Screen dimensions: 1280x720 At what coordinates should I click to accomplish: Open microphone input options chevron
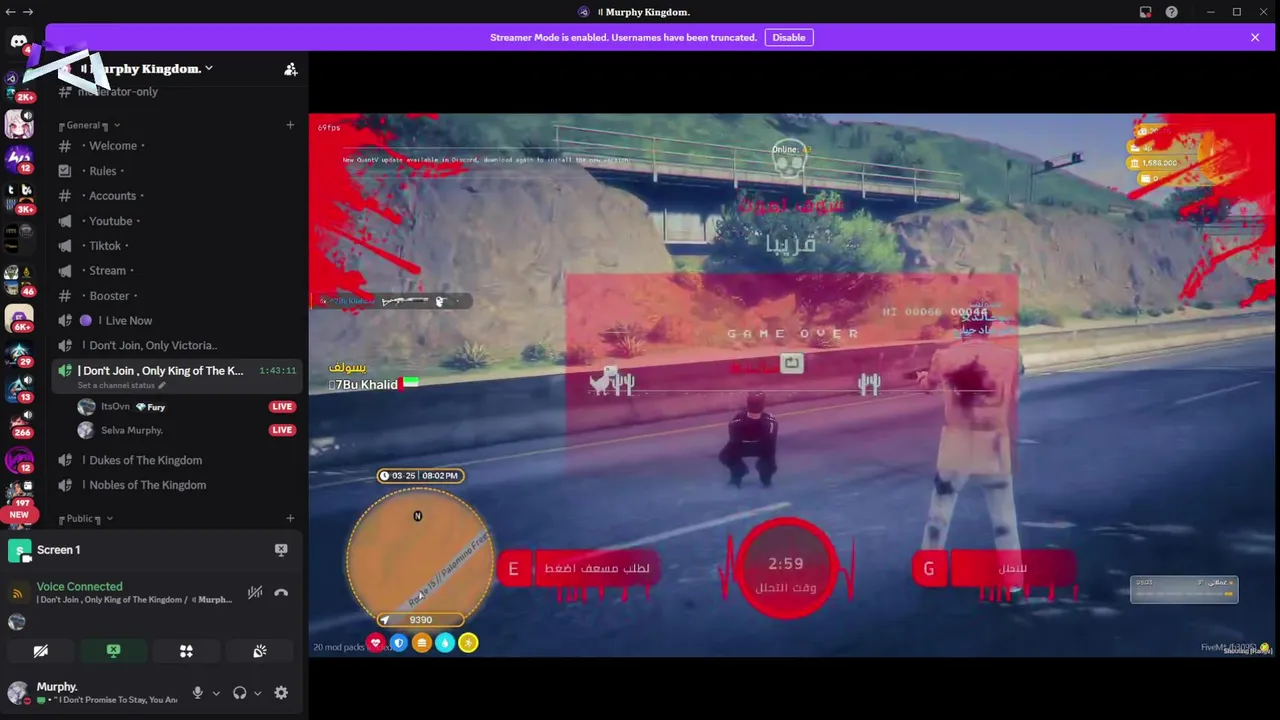point(215,693)
